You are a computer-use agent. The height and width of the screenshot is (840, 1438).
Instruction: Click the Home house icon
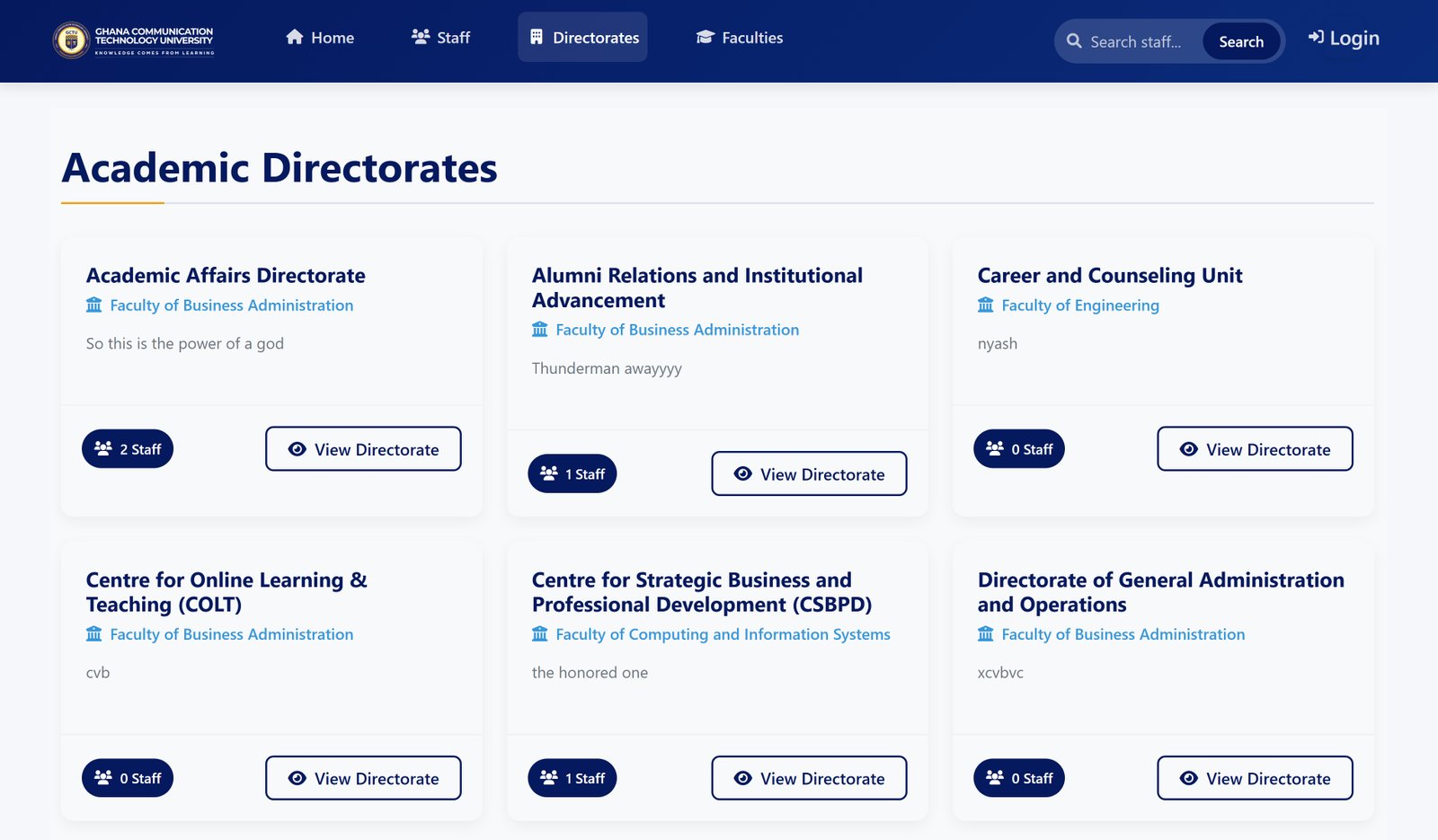(x=295, y=38)
